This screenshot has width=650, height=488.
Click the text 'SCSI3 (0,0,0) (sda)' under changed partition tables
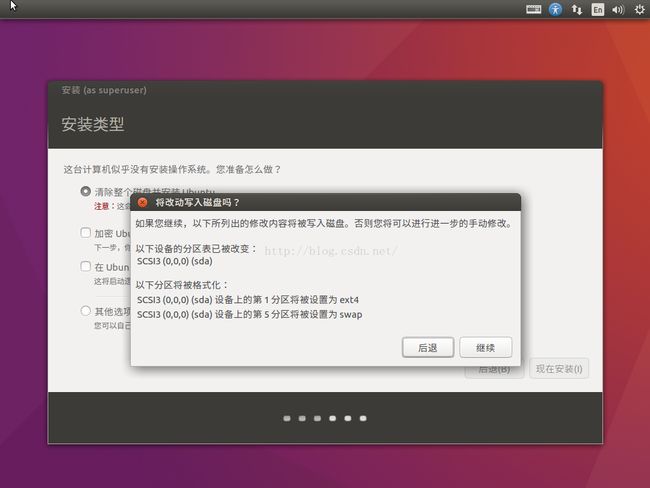[x=175, y=261]
